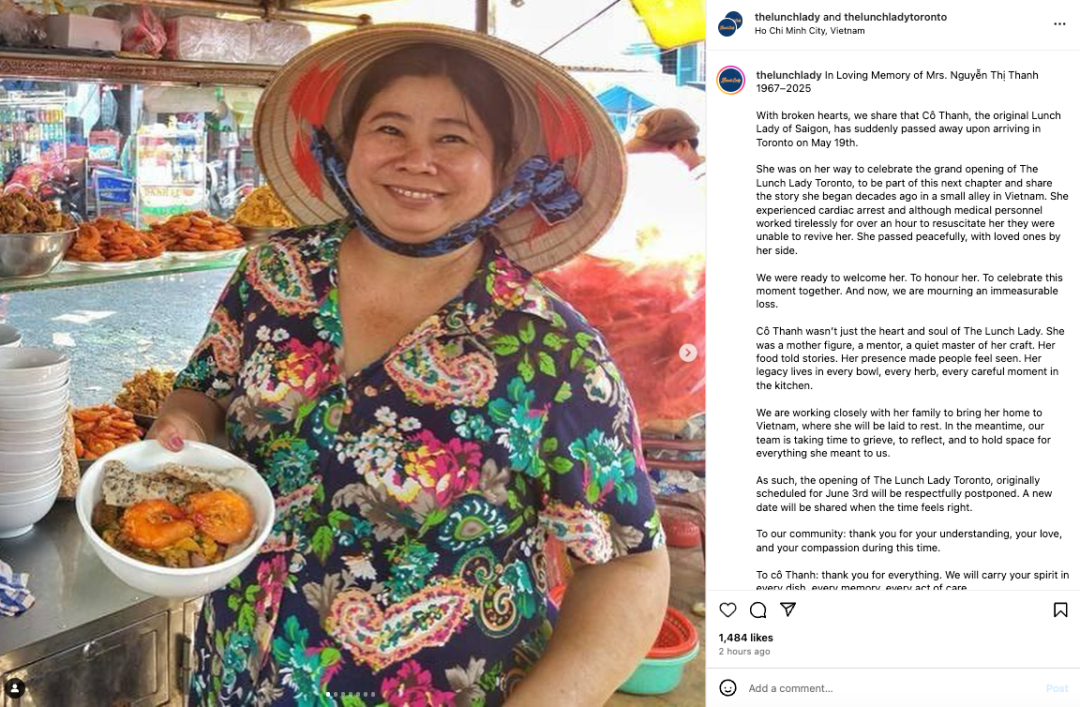The width and height of the screenshot is (1080, 707).
Task: Click the main photo of woman
Action: (x=353, y=354)
